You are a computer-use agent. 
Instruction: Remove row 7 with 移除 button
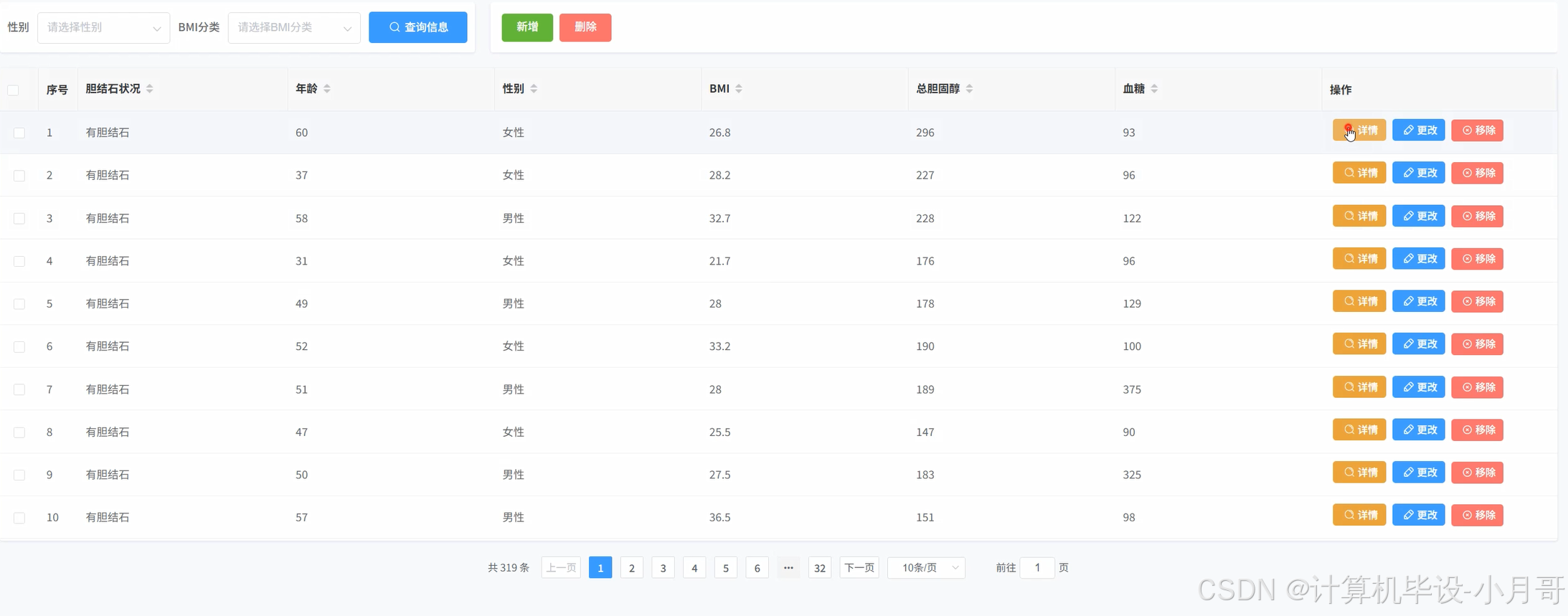[x=1478, y=387]
